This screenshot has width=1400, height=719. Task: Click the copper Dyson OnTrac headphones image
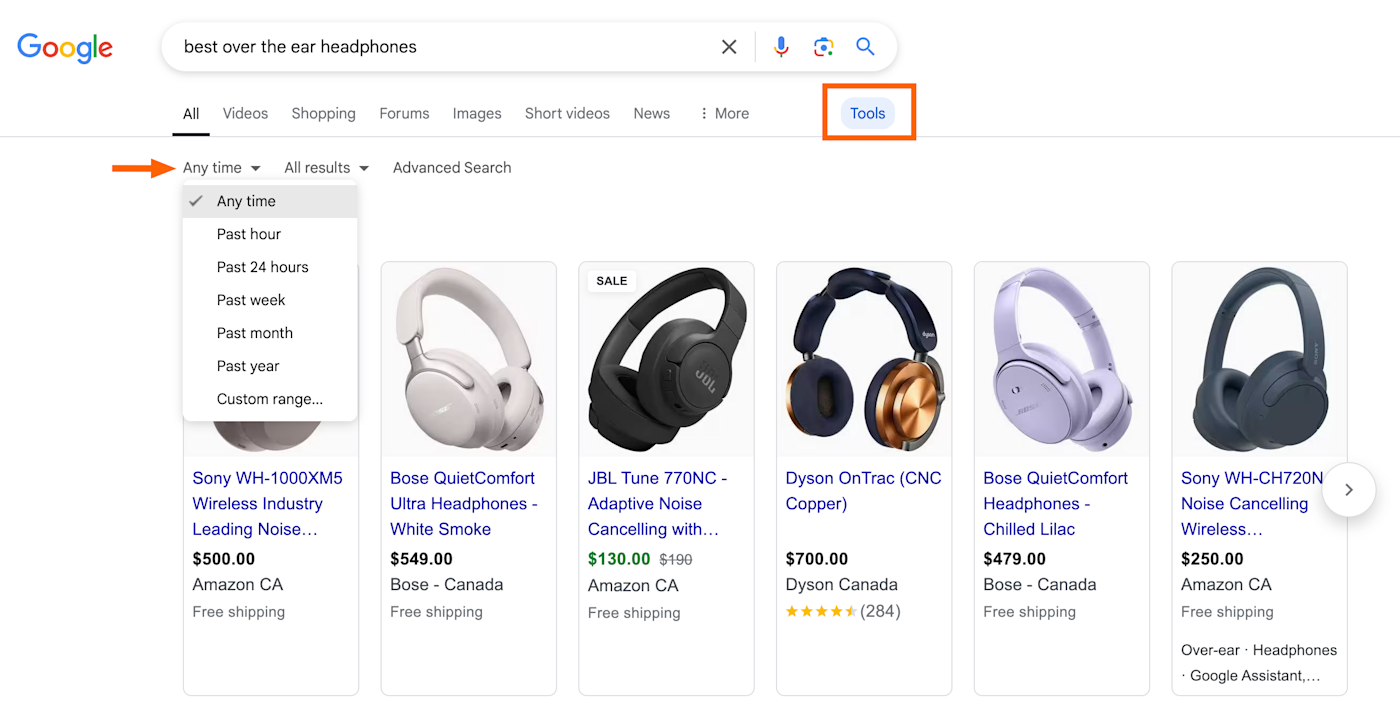(864, 359)
